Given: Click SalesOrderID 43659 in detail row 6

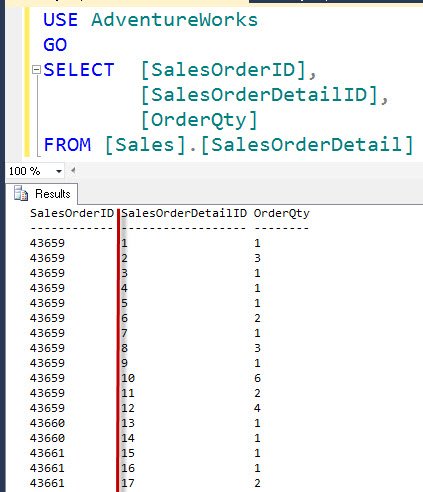Looking at the screenshot, I should click(x=47, y=318).
